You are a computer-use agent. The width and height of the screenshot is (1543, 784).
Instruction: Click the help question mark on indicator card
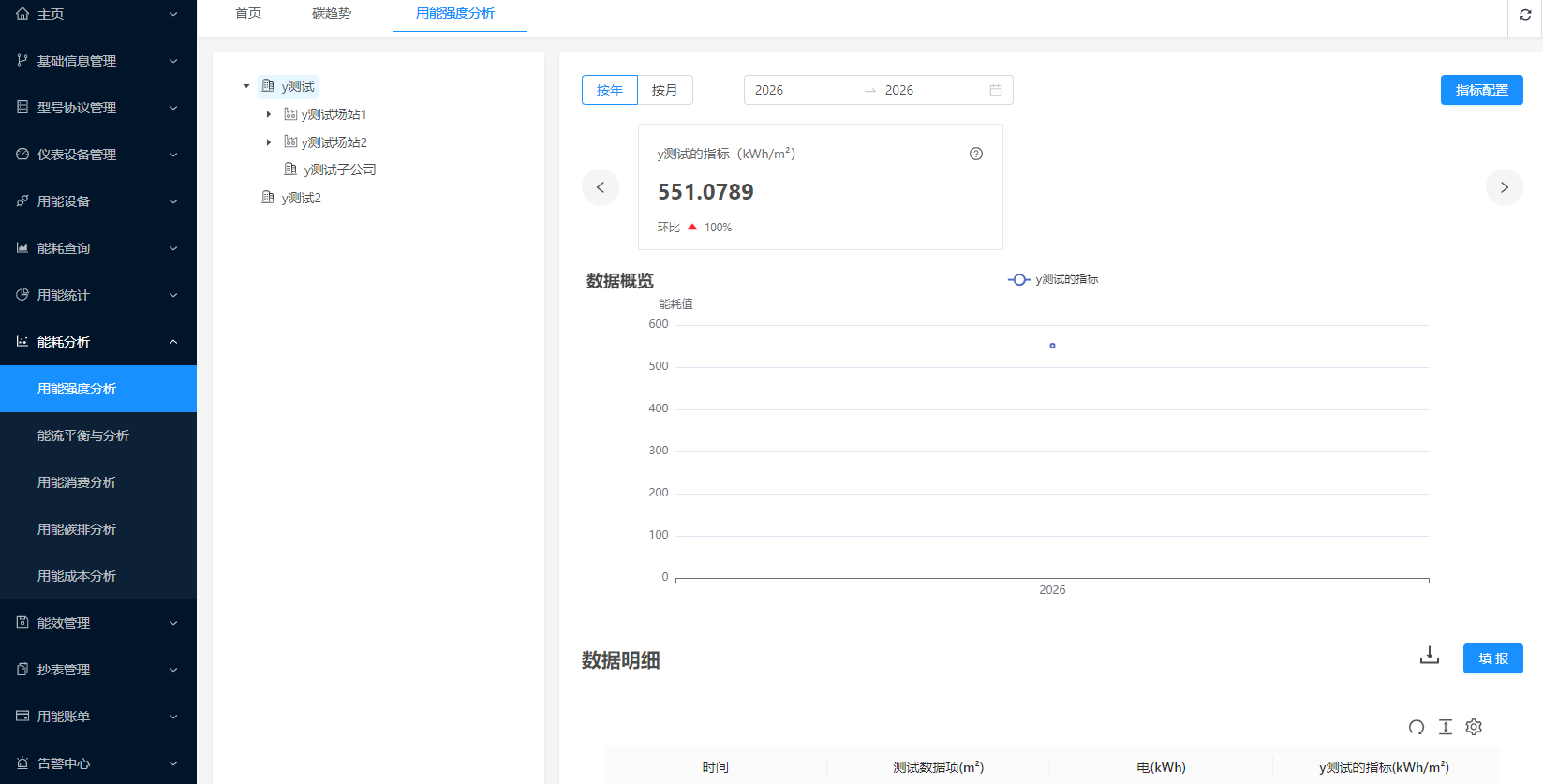pyautogui.click(x=976, y=154)
